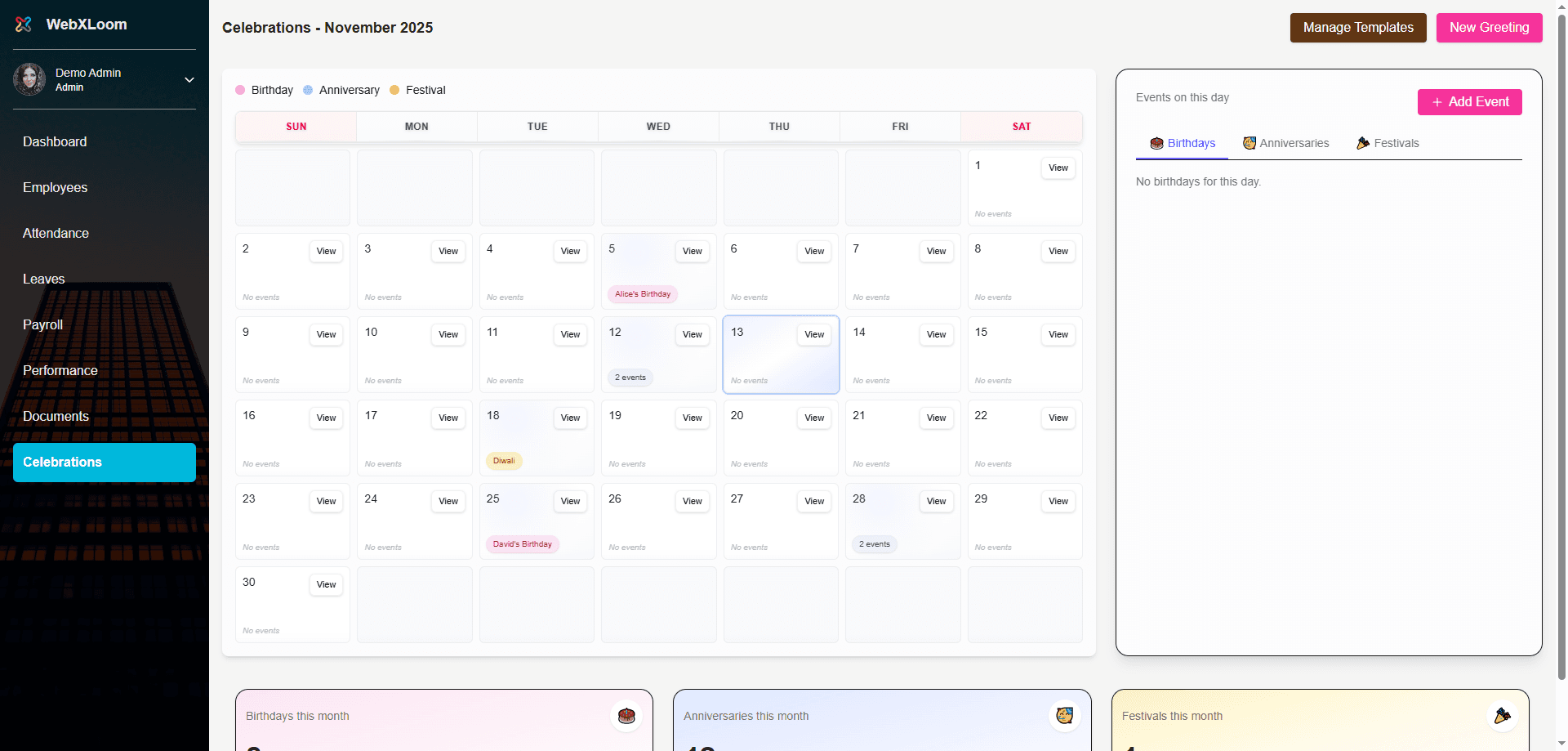Click party icon on Festivals this month card

1502,716
